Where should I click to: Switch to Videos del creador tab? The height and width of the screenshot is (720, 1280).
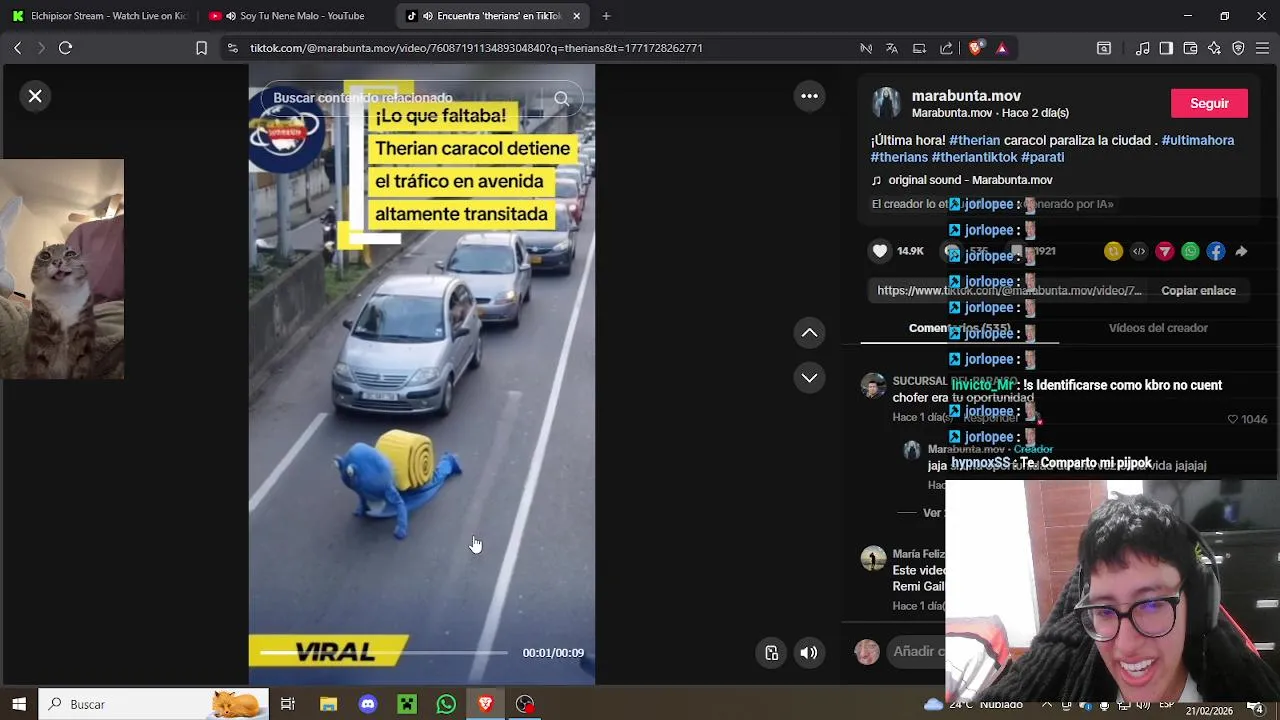point(1158,328)
